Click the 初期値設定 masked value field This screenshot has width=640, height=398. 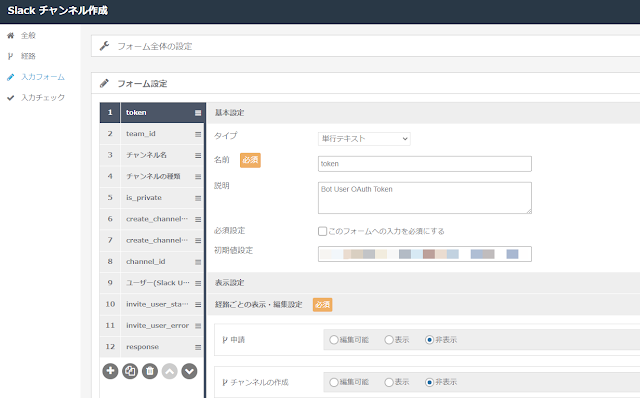(424, 254)
